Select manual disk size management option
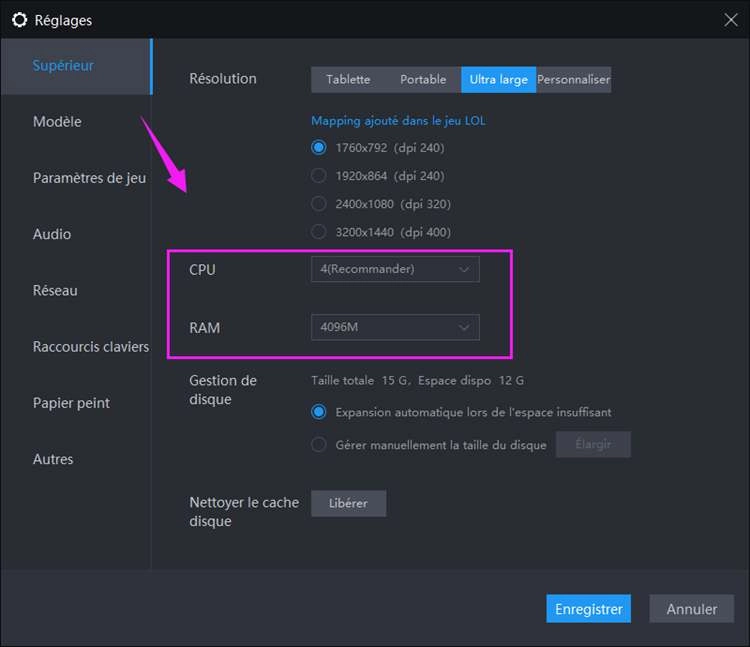The image size is (750, 647). pos(319,445)
